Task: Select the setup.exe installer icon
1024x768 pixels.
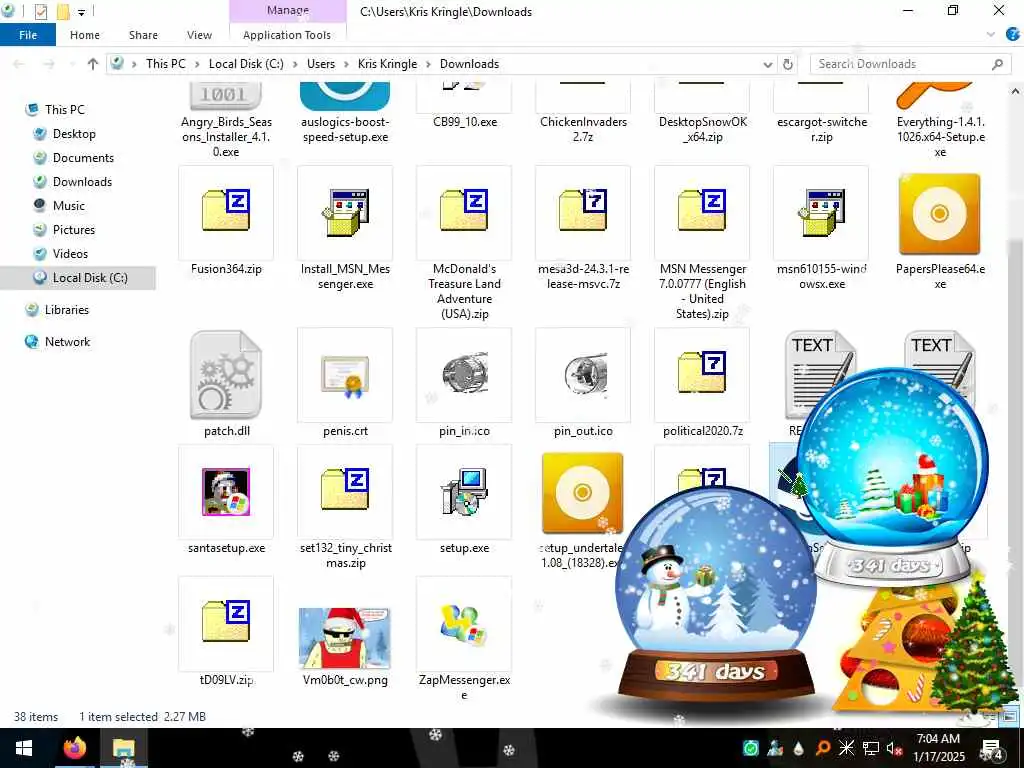Action: (x=464, y=492)
